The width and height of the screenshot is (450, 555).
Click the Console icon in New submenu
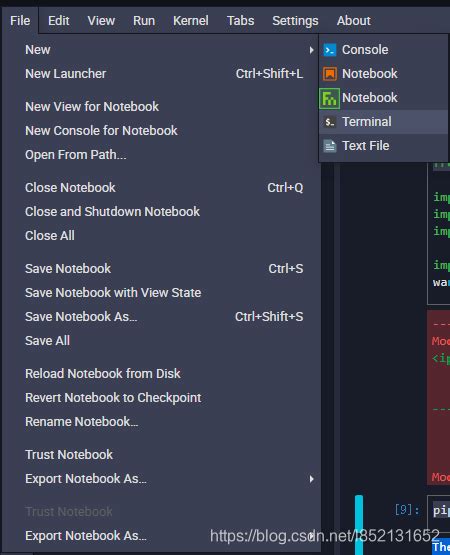[330, 50]
